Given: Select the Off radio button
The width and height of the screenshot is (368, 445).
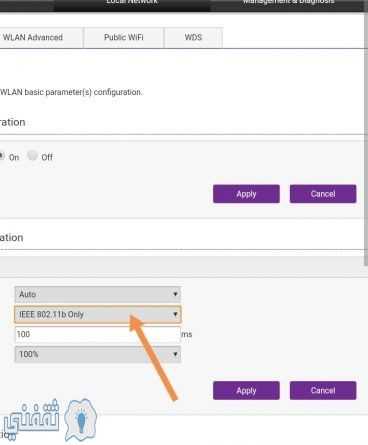Looking at the screenshot, I should pyautogui.click(x=32, y=155).
